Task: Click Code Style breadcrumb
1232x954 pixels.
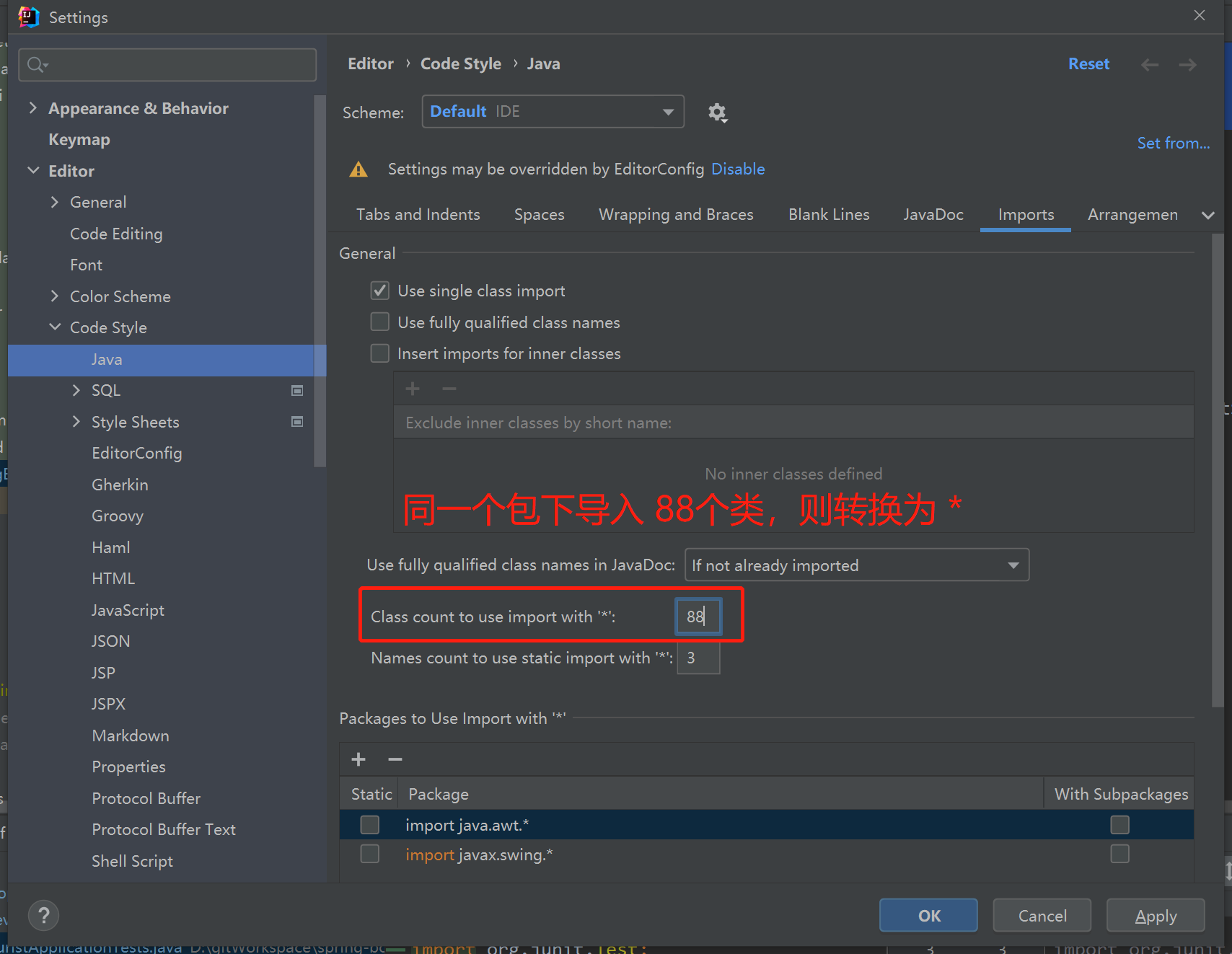Action: [x=460, y=64]
